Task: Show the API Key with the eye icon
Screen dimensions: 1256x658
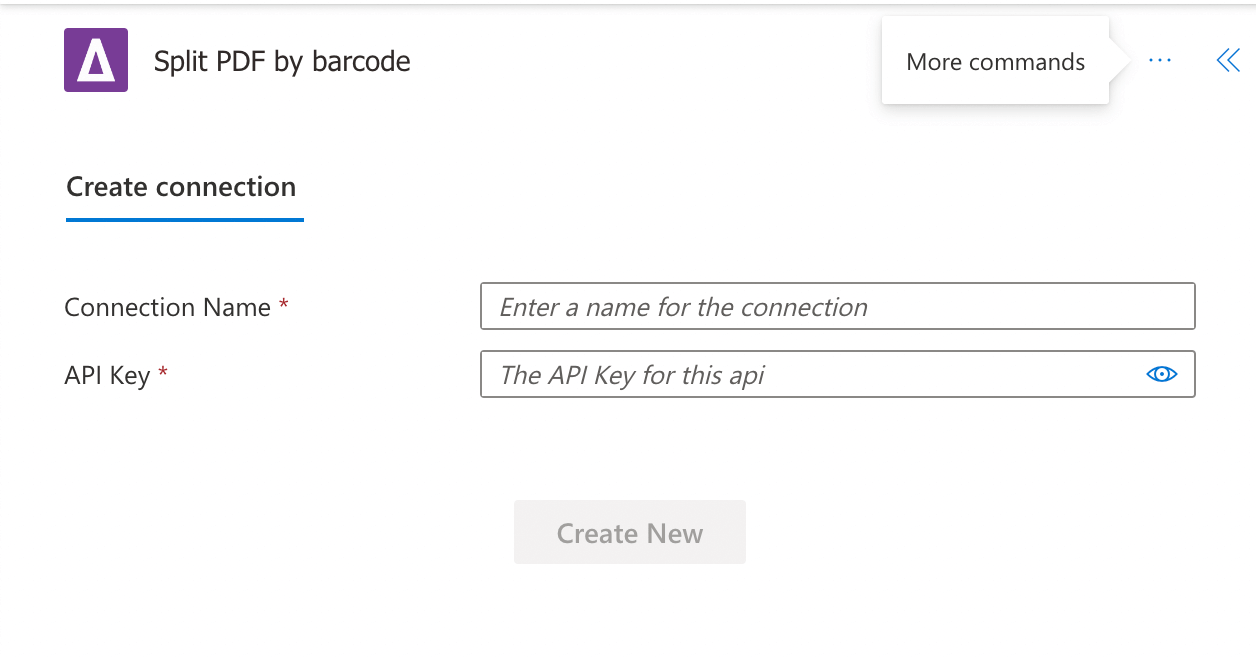Action: tap(1161, 374)
